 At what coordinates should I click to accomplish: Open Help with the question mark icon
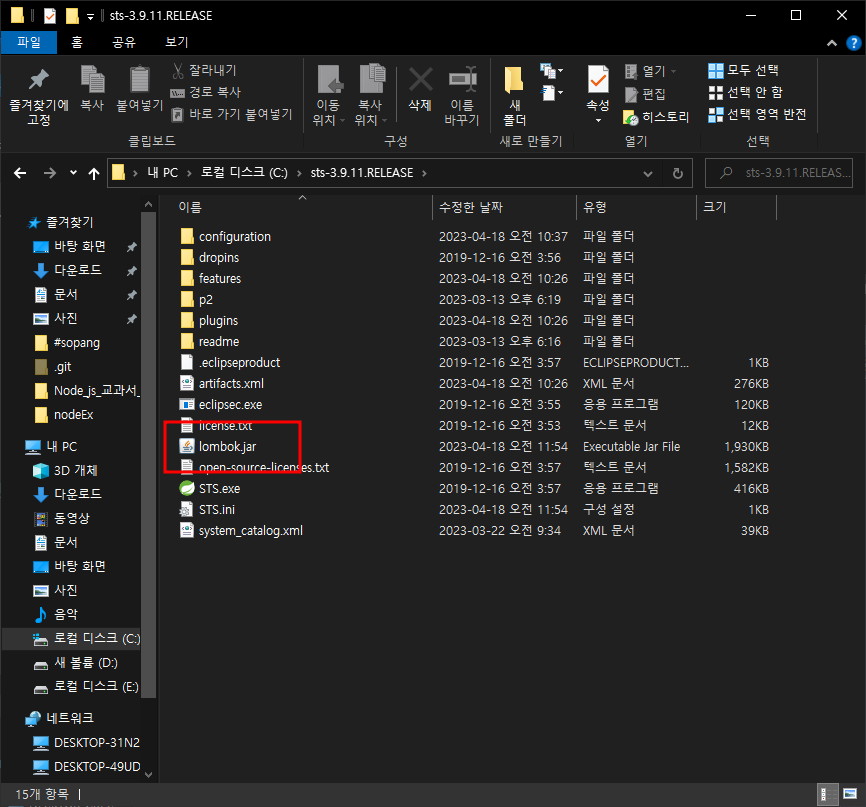point(854,43)
